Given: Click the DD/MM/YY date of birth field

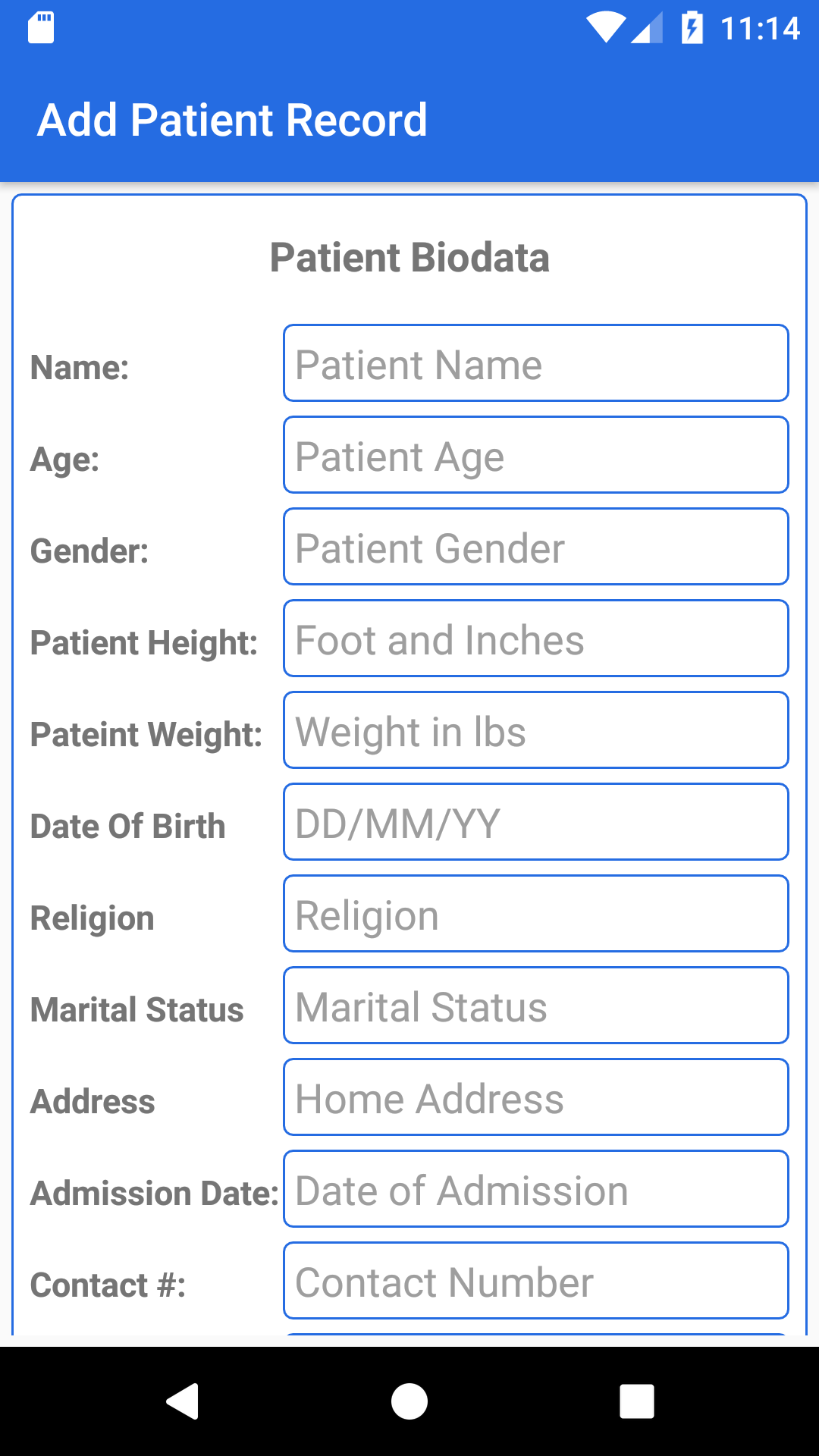Looking at the screenshot, I should pyautogui.click(x=535, y=822).
